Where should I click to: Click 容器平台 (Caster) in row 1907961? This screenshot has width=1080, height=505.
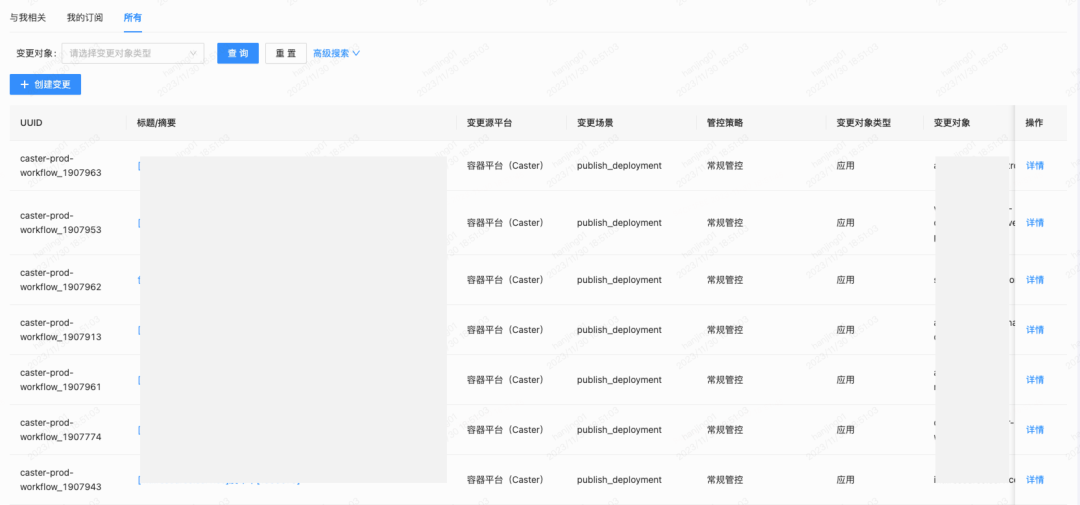pos(505,380)
